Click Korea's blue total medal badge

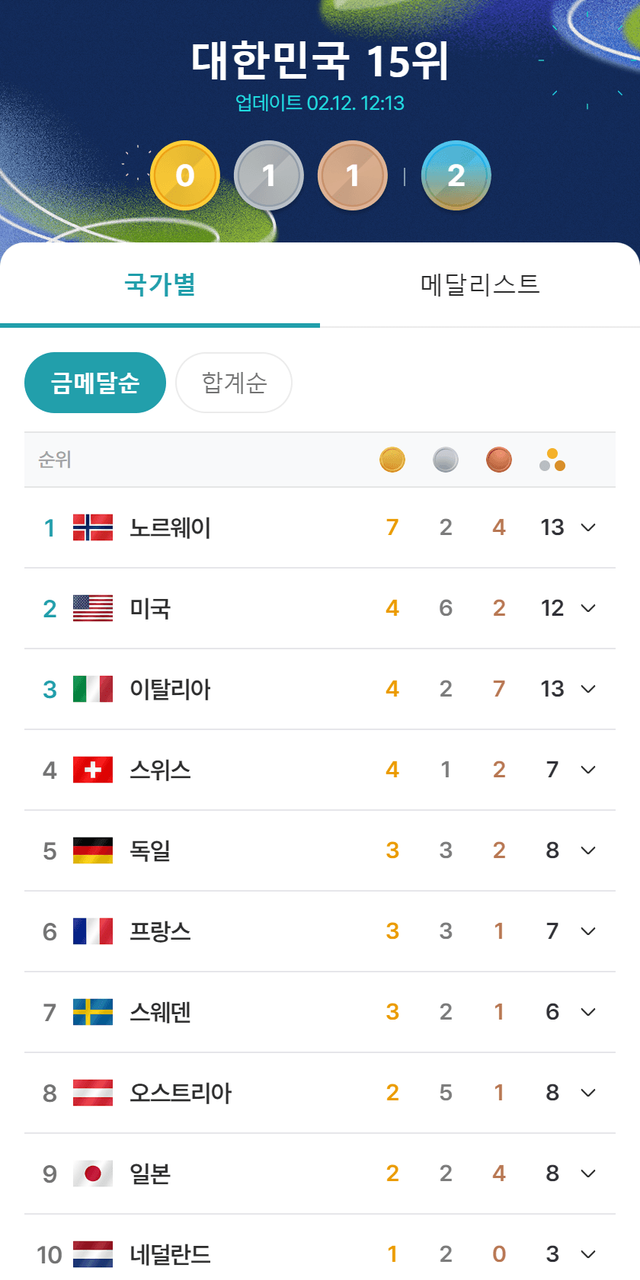coord(456,176)
